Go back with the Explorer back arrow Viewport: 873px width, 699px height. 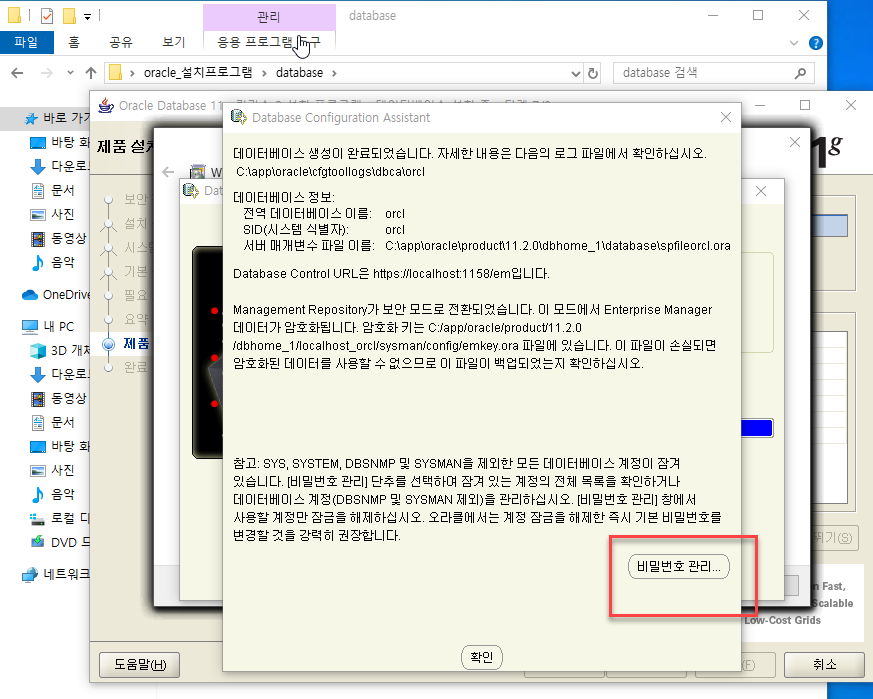coord(17,73)
